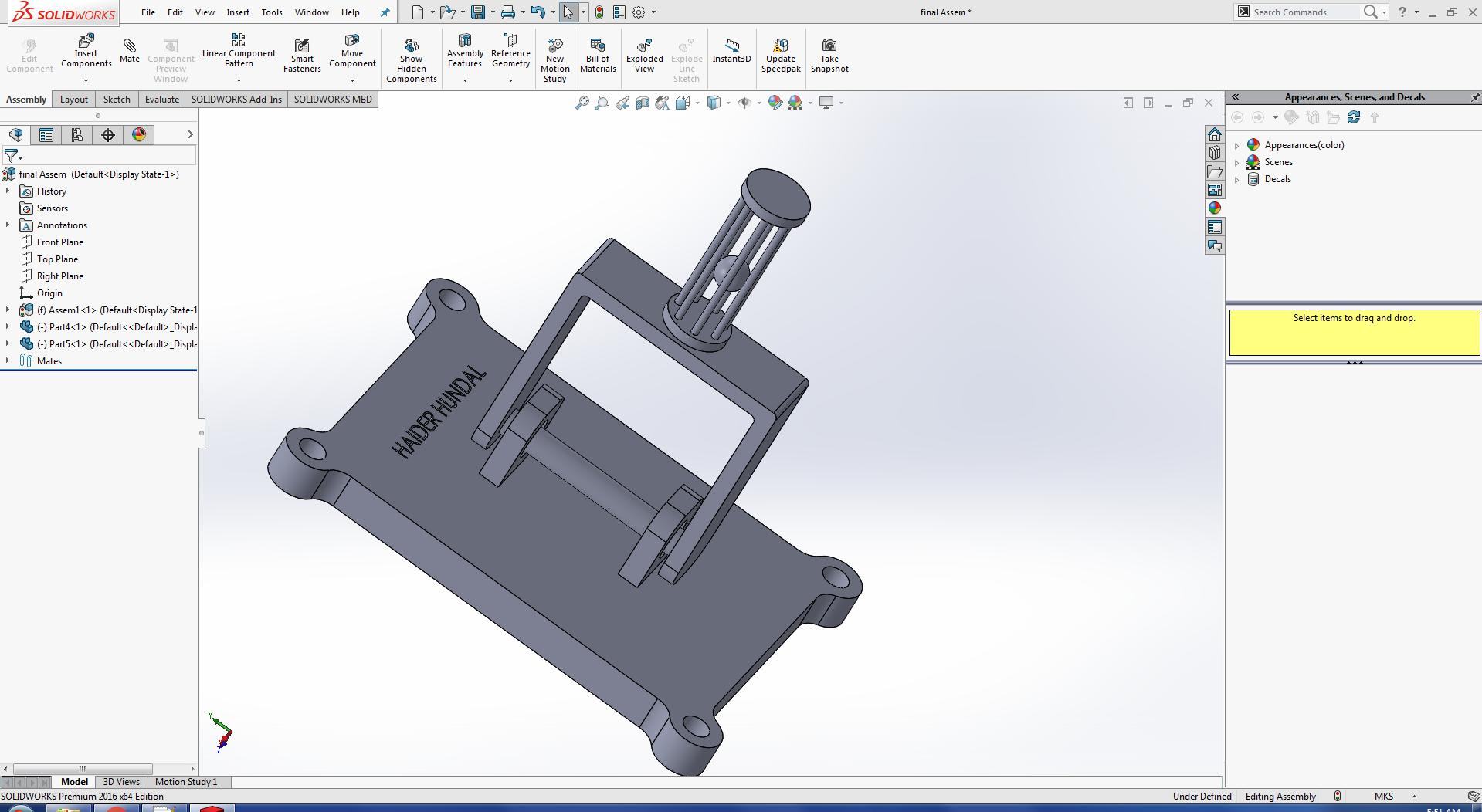Toggle Instant3D mode
Image resolution: width=1482 pixels, height=812 pixels.
731,51
